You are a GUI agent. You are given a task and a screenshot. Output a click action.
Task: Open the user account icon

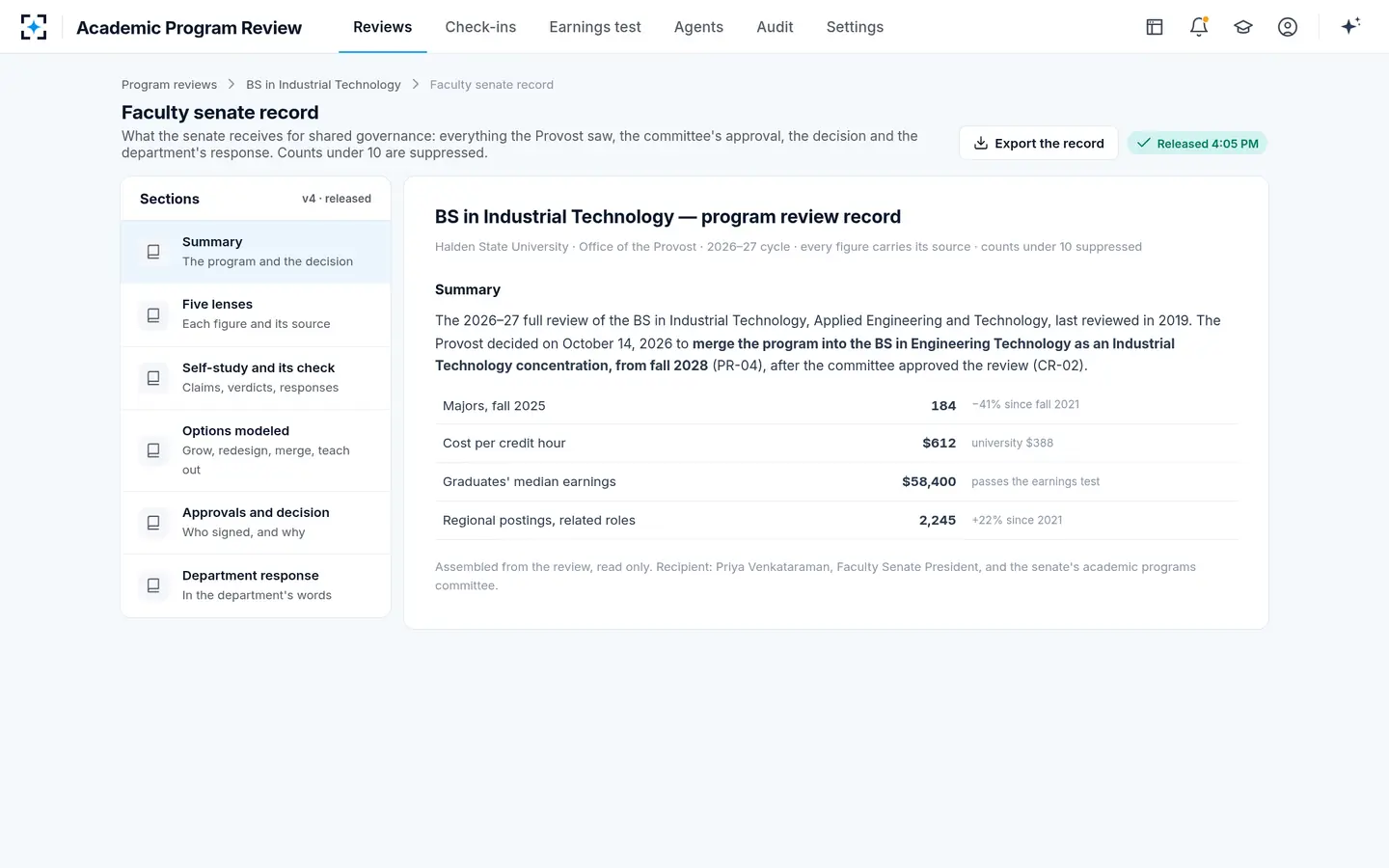(x=1288, y=27)
